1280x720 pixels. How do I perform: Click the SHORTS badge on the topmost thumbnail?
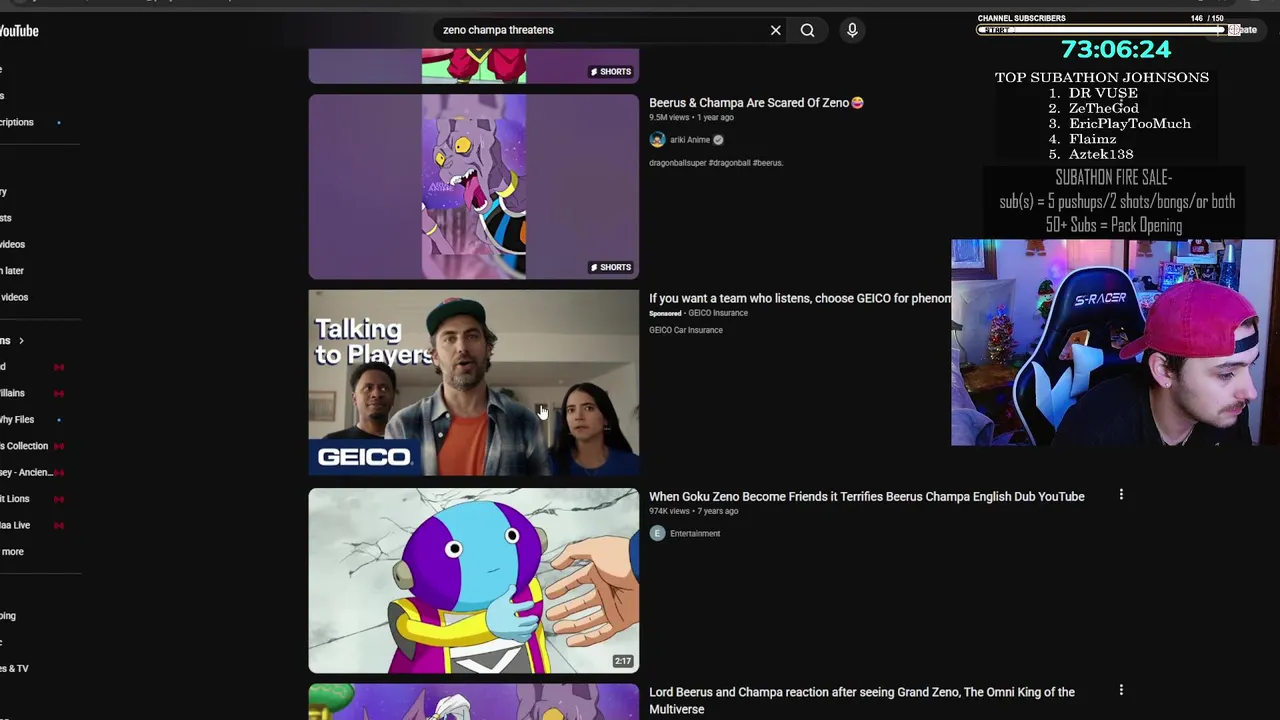coord(611,72)
